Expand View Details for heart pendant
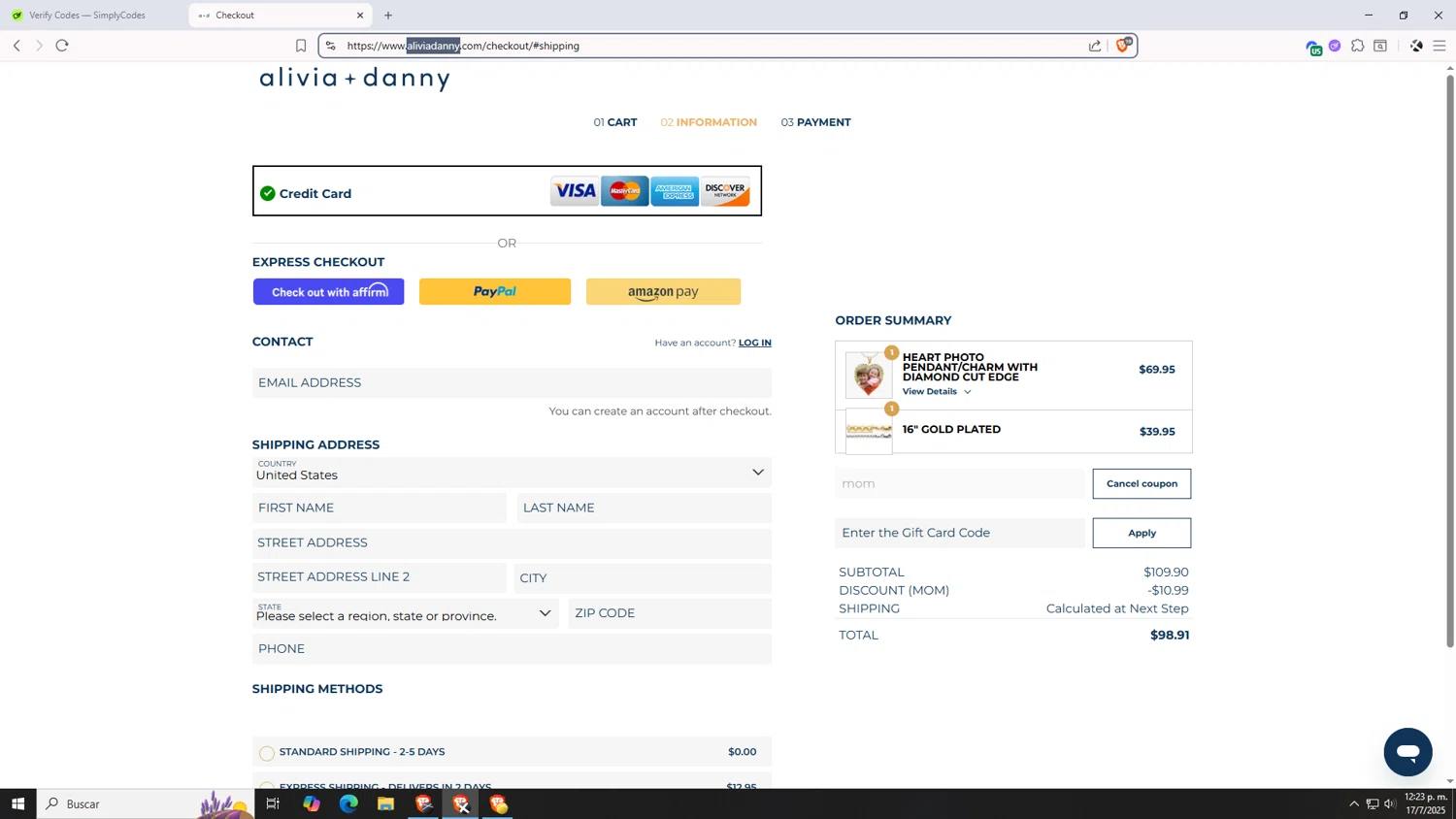The width and height of the screenshot is (1456, 819). click(937, 392)
